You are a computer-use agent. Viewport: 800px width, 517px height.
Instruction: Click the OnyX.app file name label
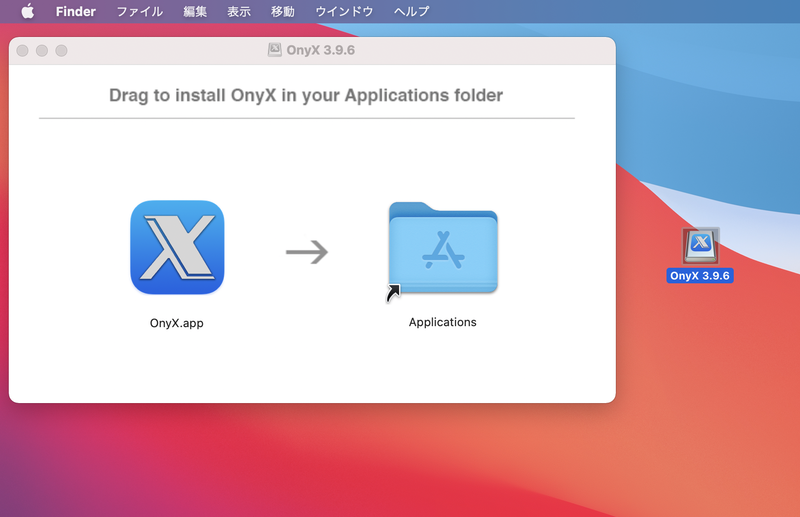pos(177,323)
